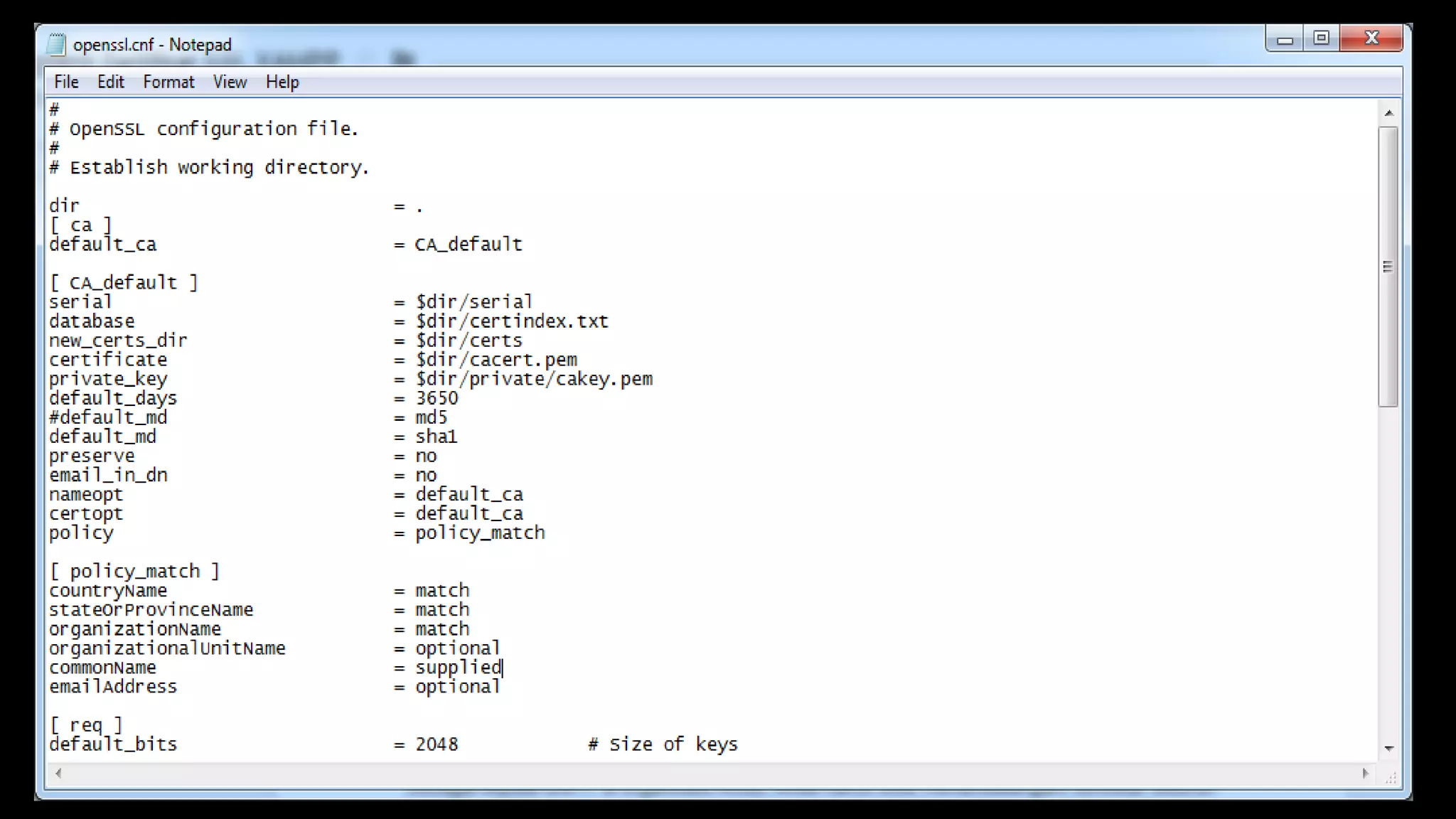Open the Edit menu

(110, 82)
